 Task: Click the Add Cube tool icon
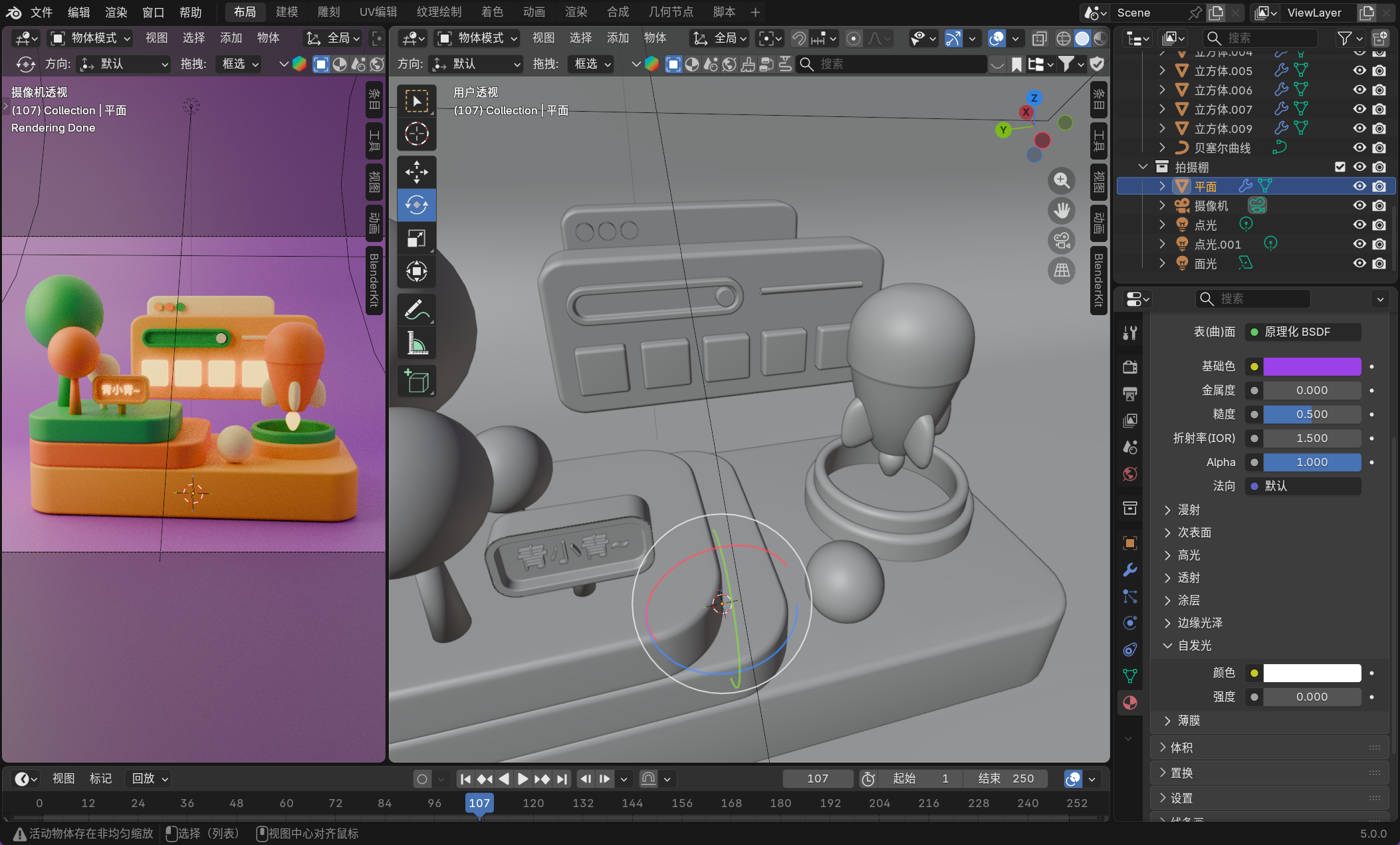pyautogui.click(x=417, y=382)
